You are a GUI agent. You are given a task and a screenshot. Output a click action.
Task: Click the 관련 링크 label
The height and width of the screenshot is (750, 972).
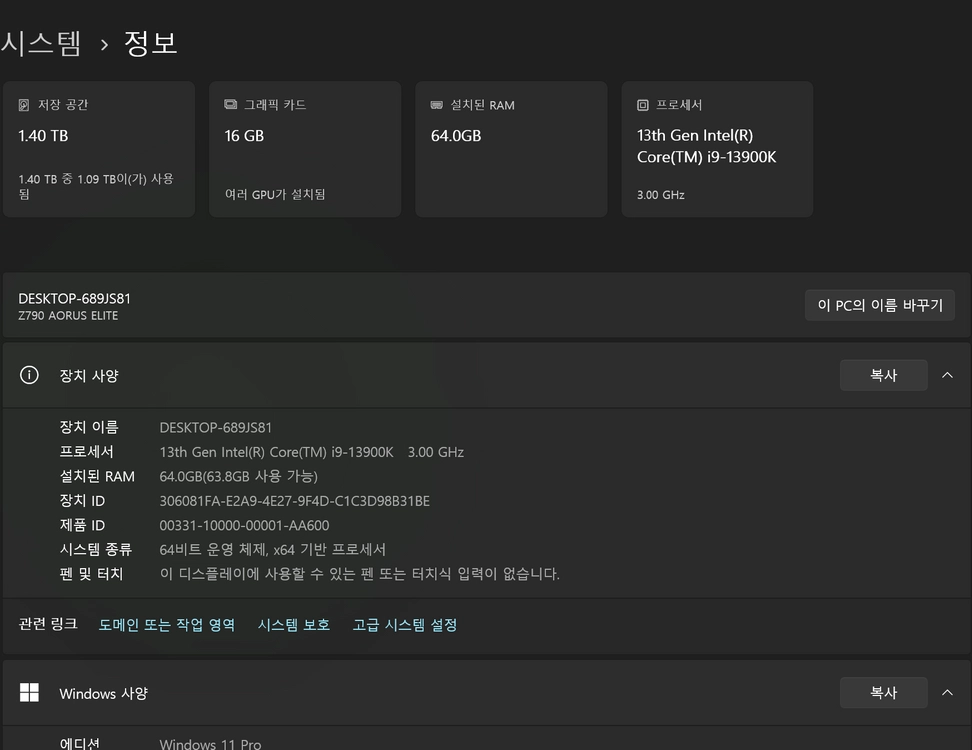click(48, 624)
